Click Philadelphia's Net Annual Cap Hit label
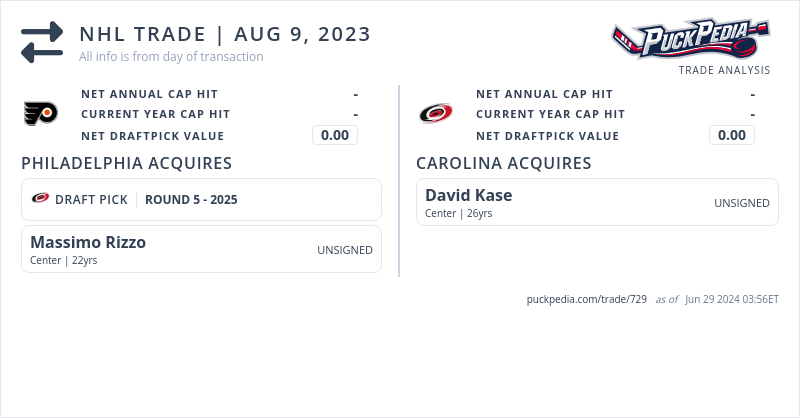 click(149, 94)
